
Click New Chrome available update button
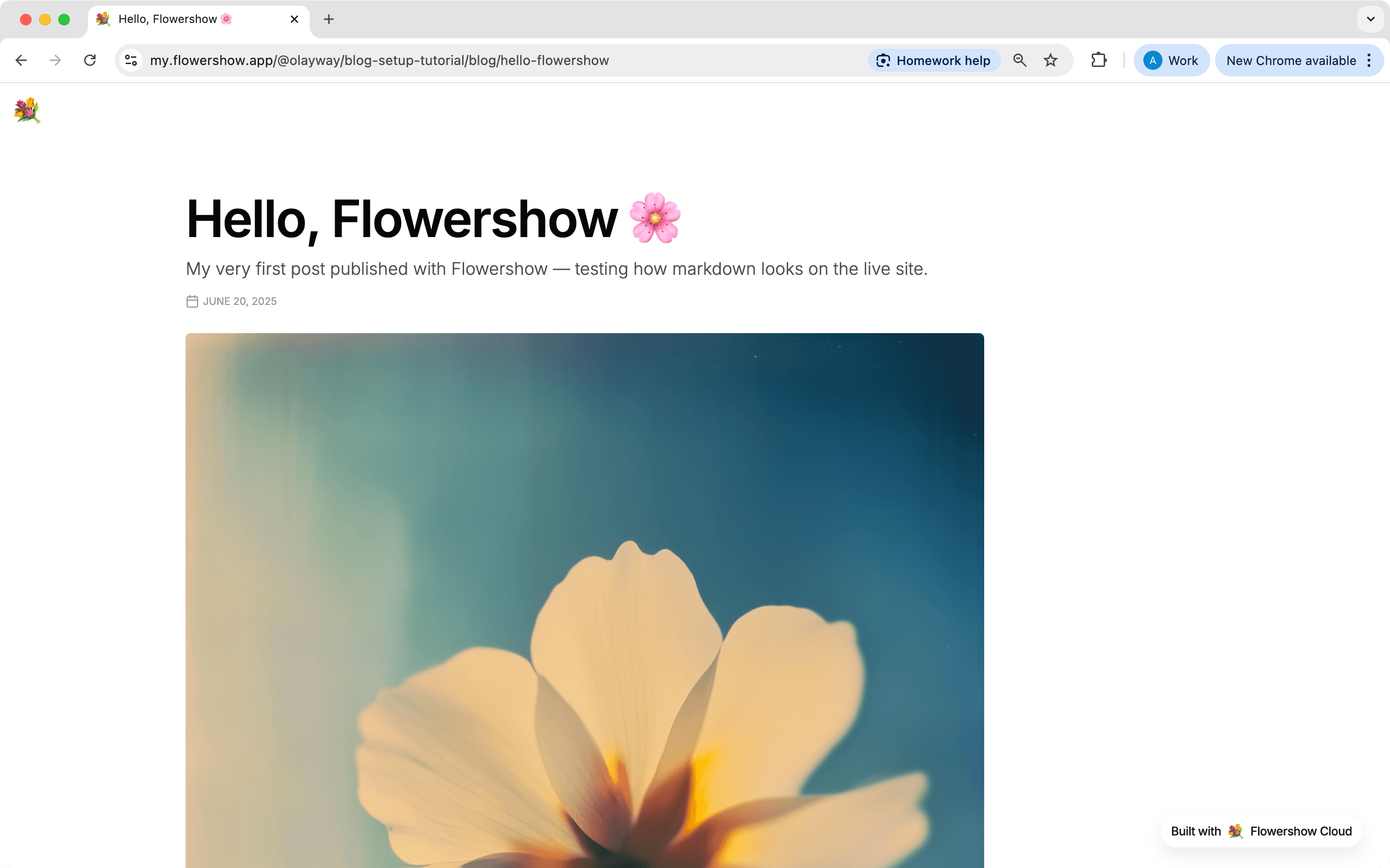[1291, 60]
